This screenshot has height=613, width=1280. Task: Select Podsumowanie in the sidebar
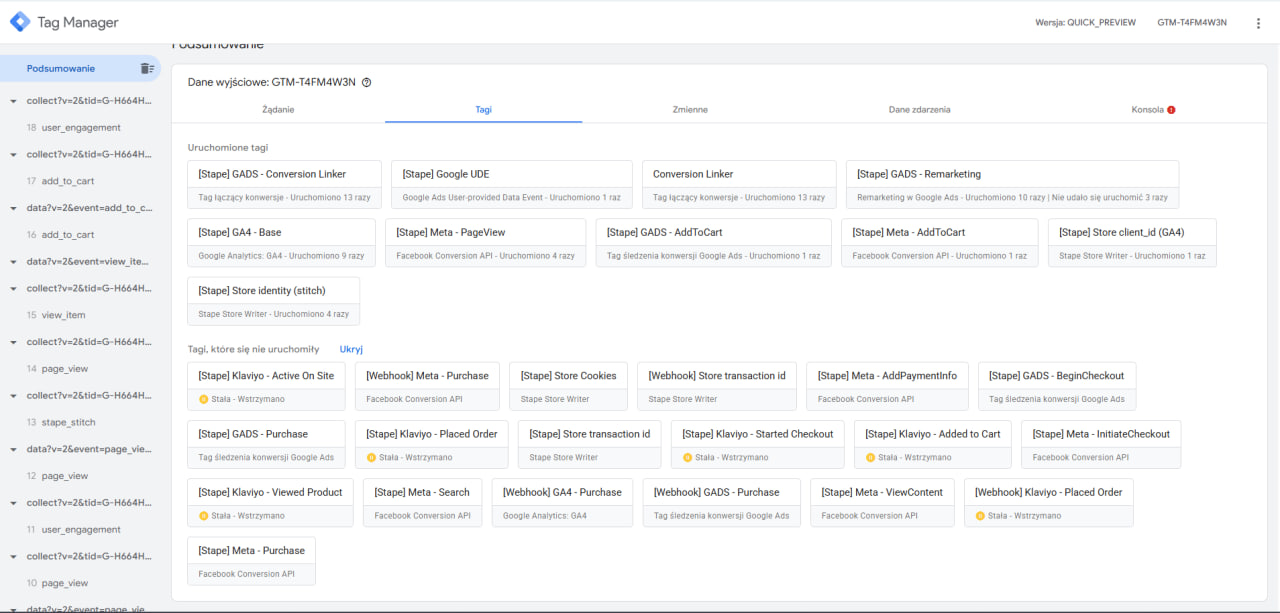[x=61, y=69]
